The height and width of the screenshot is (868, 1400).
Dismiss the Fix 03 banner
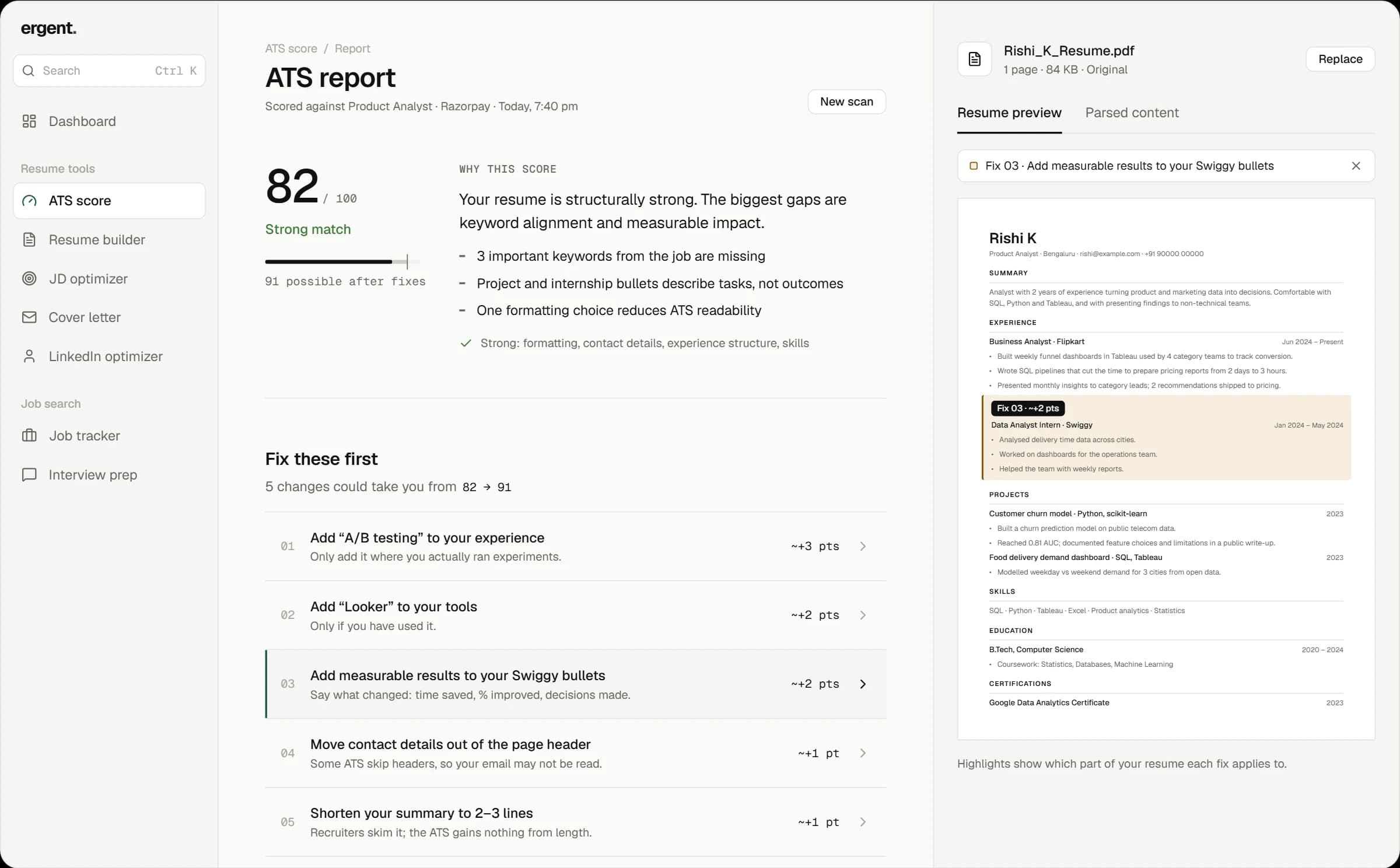point(1356,166)
